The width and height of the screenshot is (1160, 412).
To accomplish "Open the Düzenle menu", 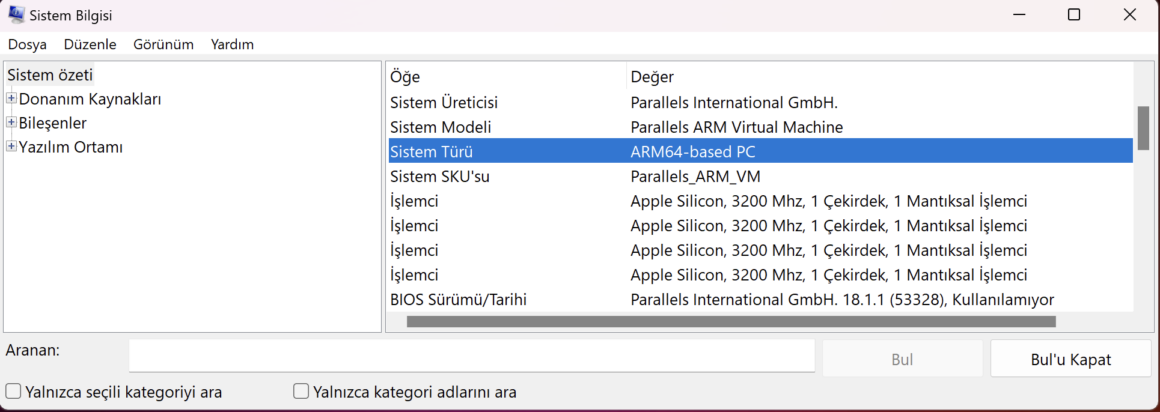I will tap(90, 44).
